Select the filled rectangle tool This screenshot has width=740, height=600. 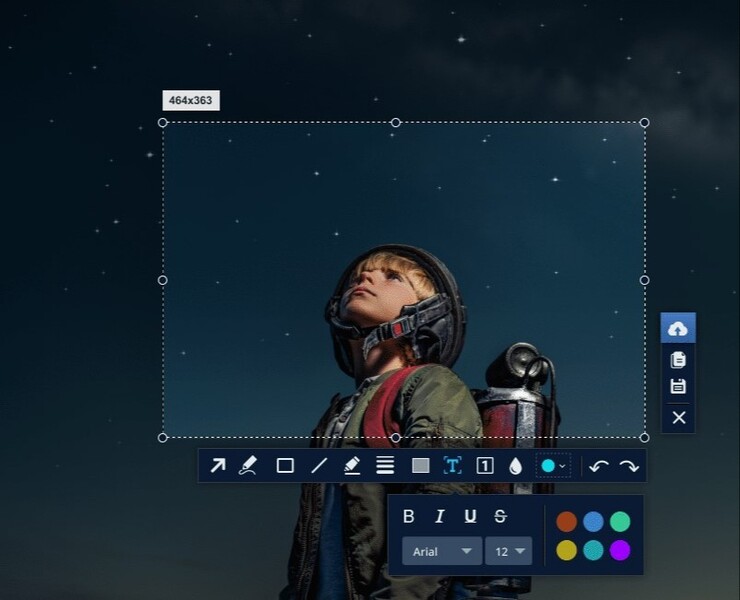(x=420, y=466)
